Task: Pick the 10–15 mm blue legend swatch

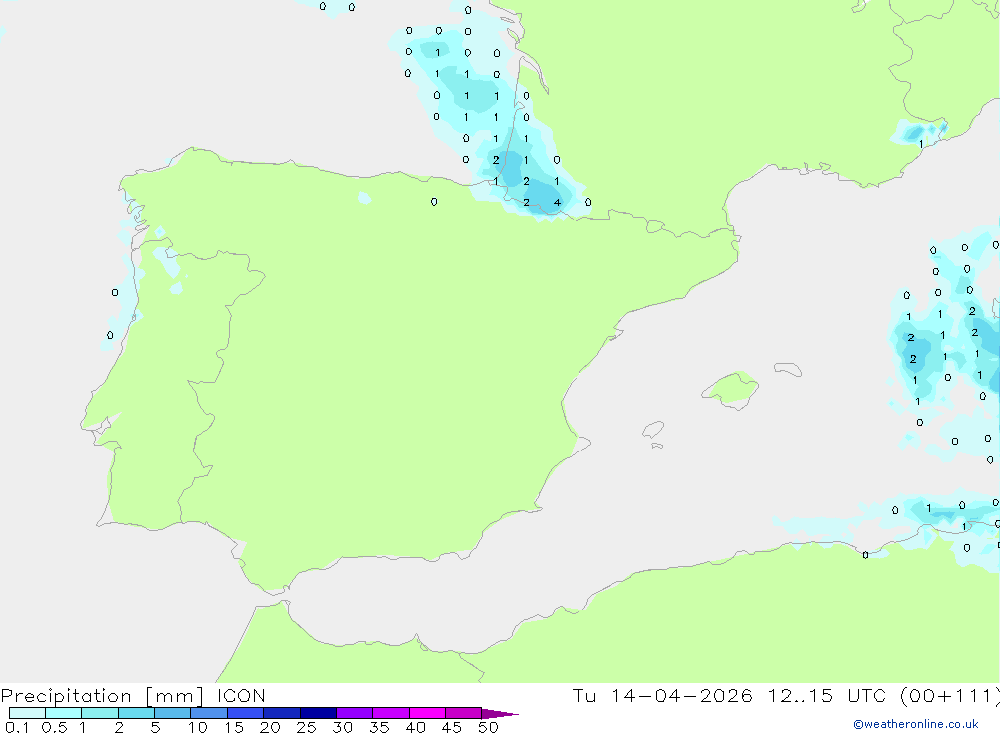Action: [209, 713]
